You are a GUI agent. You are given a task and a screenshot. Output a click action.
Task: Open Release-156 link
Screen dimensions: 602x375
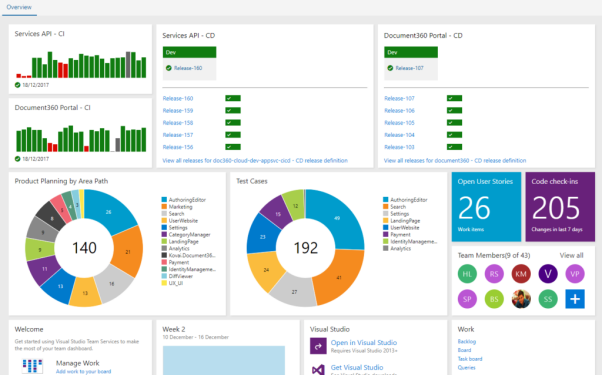coord(178,147)
